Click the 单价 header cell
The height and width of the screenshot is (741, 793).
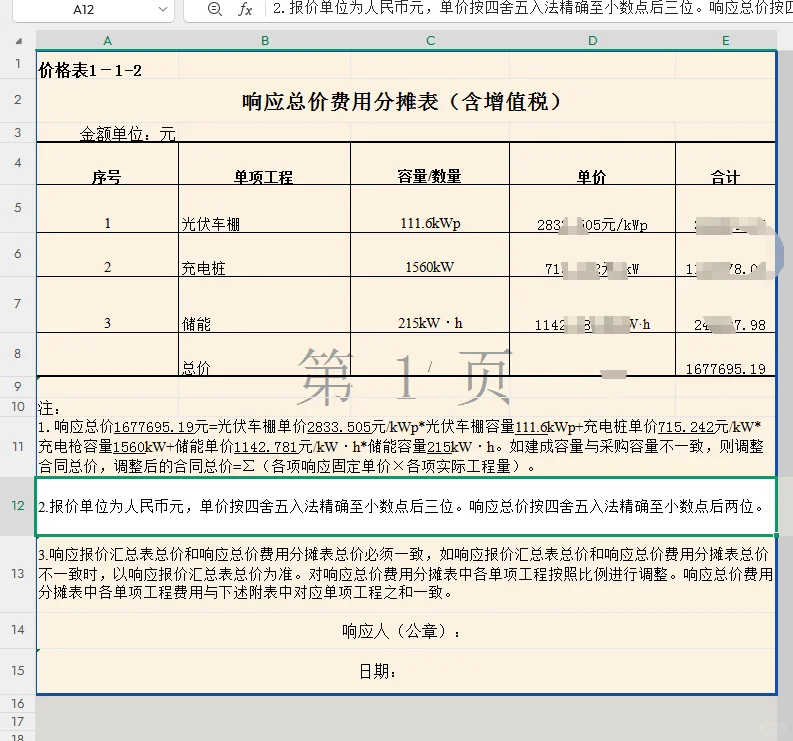tap(592, 164)
